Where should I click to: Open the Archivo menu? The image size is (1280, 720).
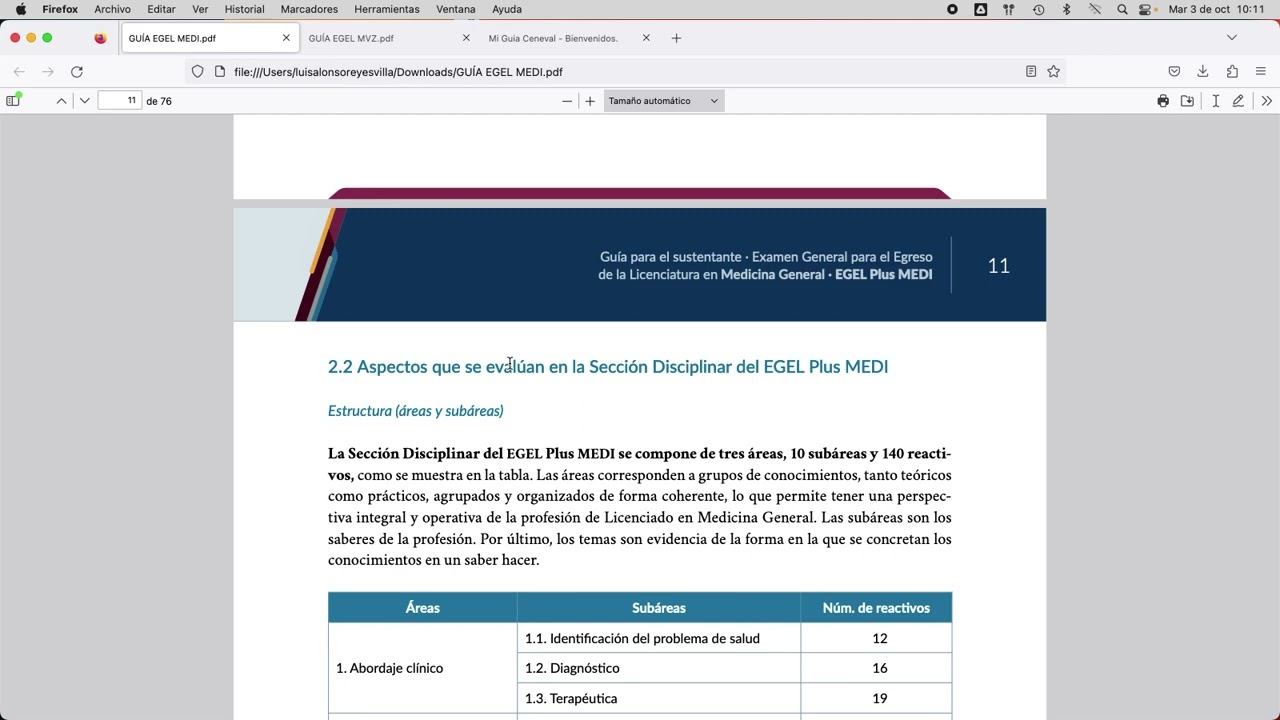coord(112,9)
